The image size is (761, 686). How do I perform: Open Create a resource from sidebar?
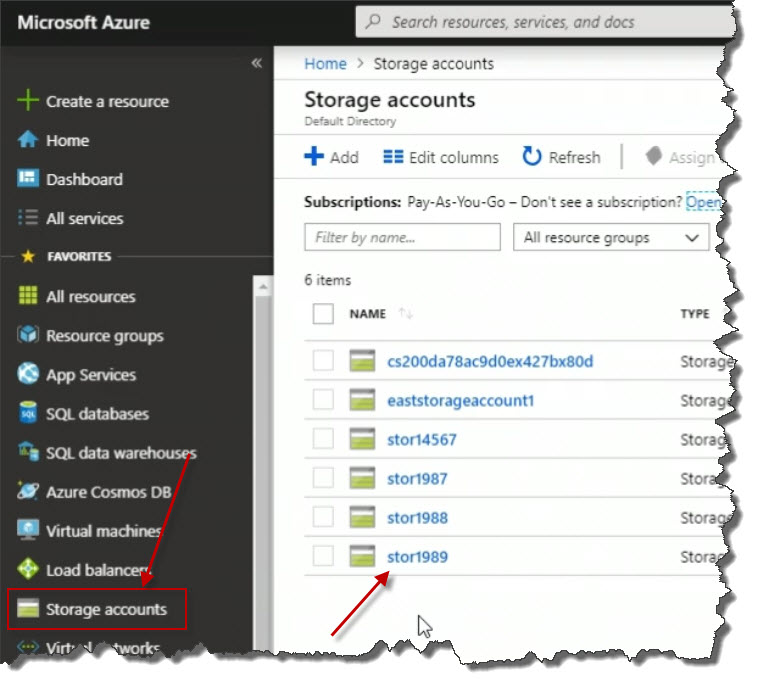click(x=107, y=101)
